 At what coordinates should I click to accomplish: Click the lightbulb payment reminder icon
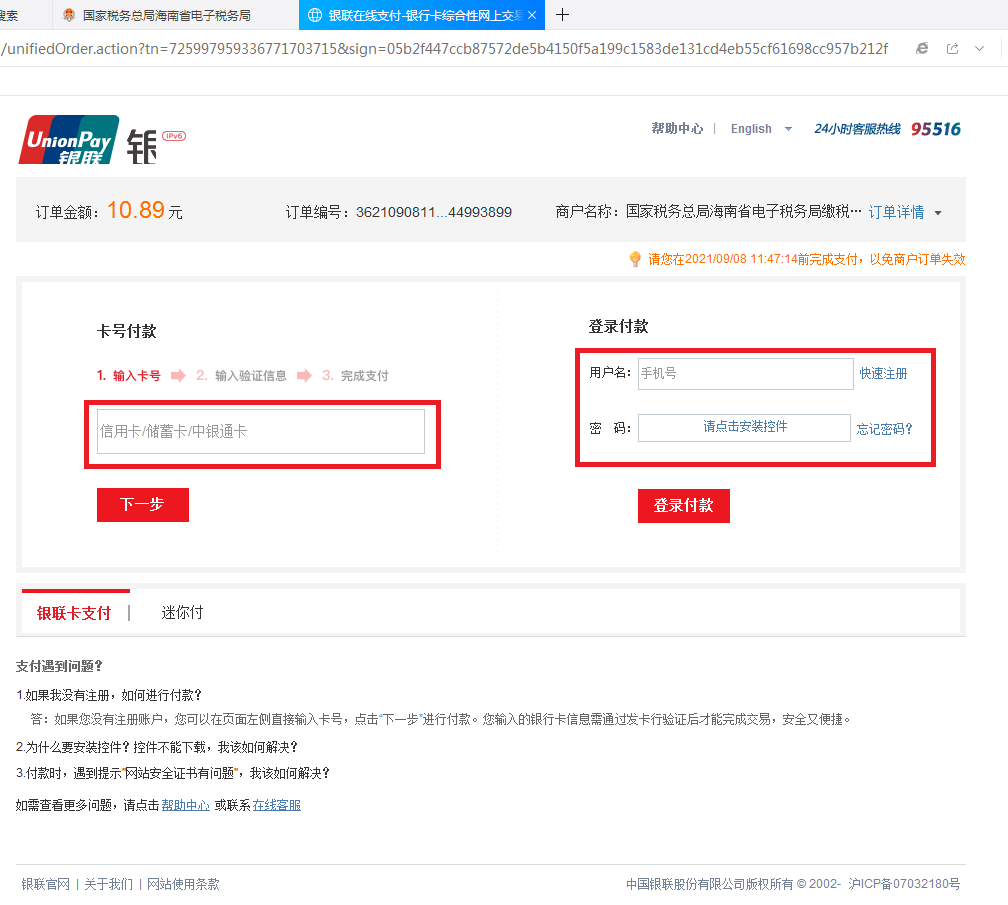click(x=634, y=259)
